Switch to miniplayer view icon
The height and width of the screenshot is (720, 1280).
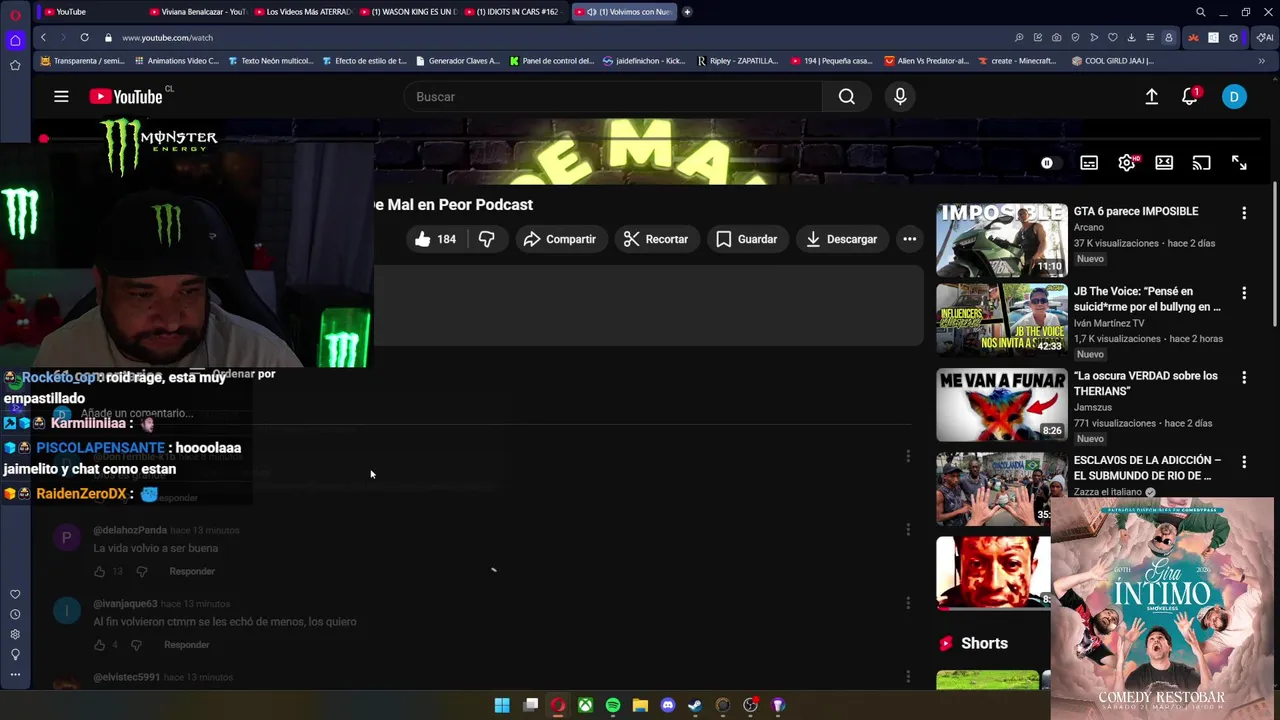pos(1164,163)
